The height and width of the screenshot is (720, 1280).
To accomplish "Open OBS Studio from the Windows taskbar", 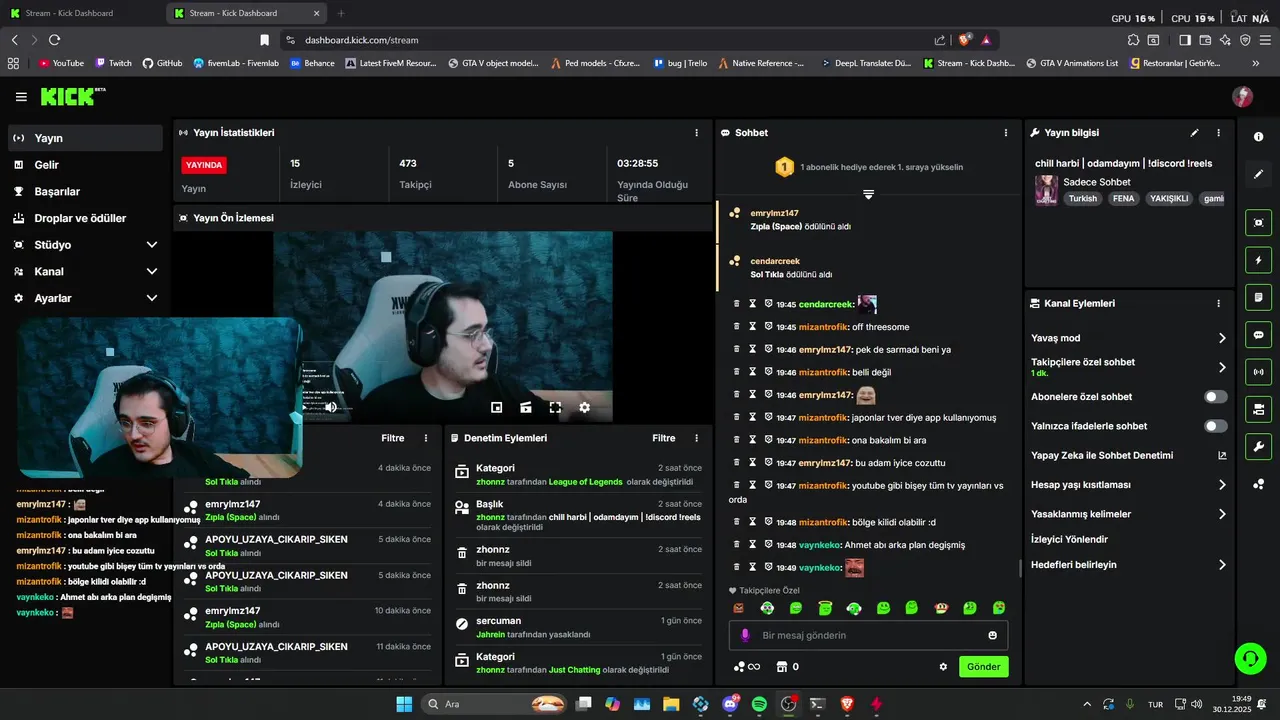I will (788, 704).
